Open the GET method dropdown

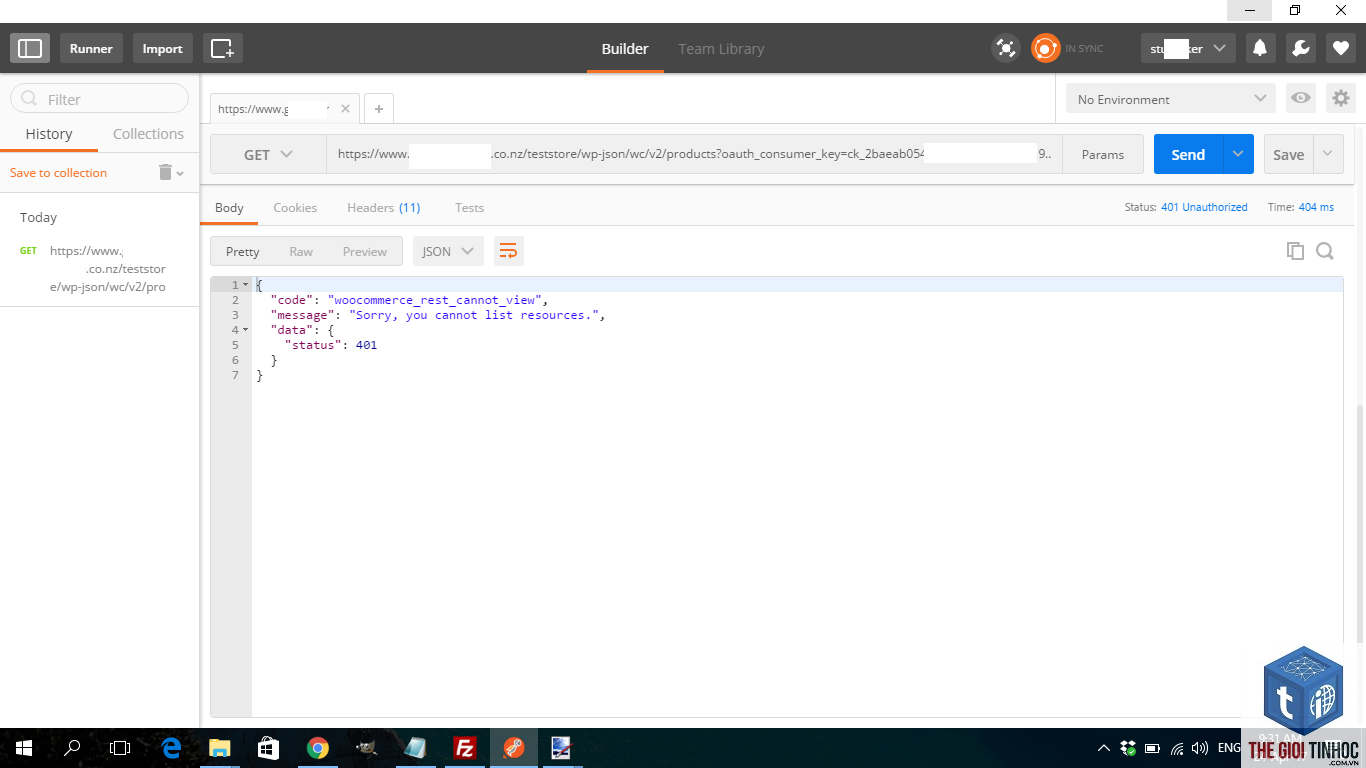click(268, 154)
